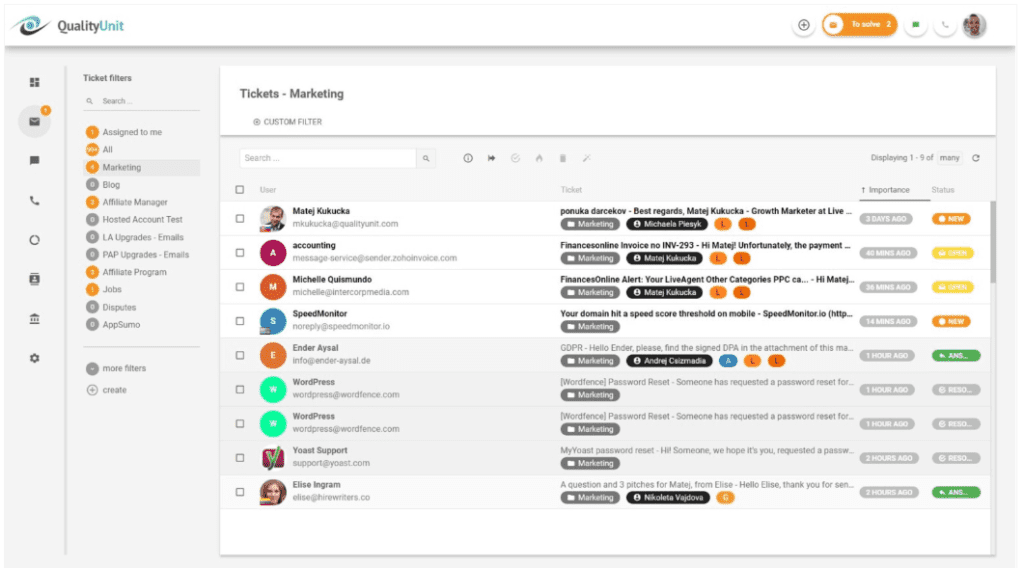Open the calls phone icon in sidebar
This screenshot has width=1024, height=568.
35,200
